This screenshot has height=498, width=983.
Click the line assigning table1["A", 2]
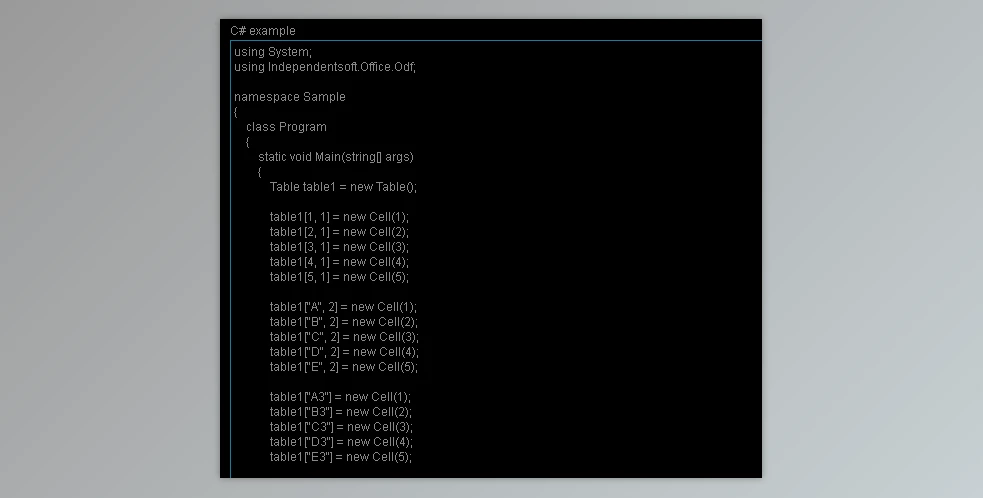click(x=343, y=307)
